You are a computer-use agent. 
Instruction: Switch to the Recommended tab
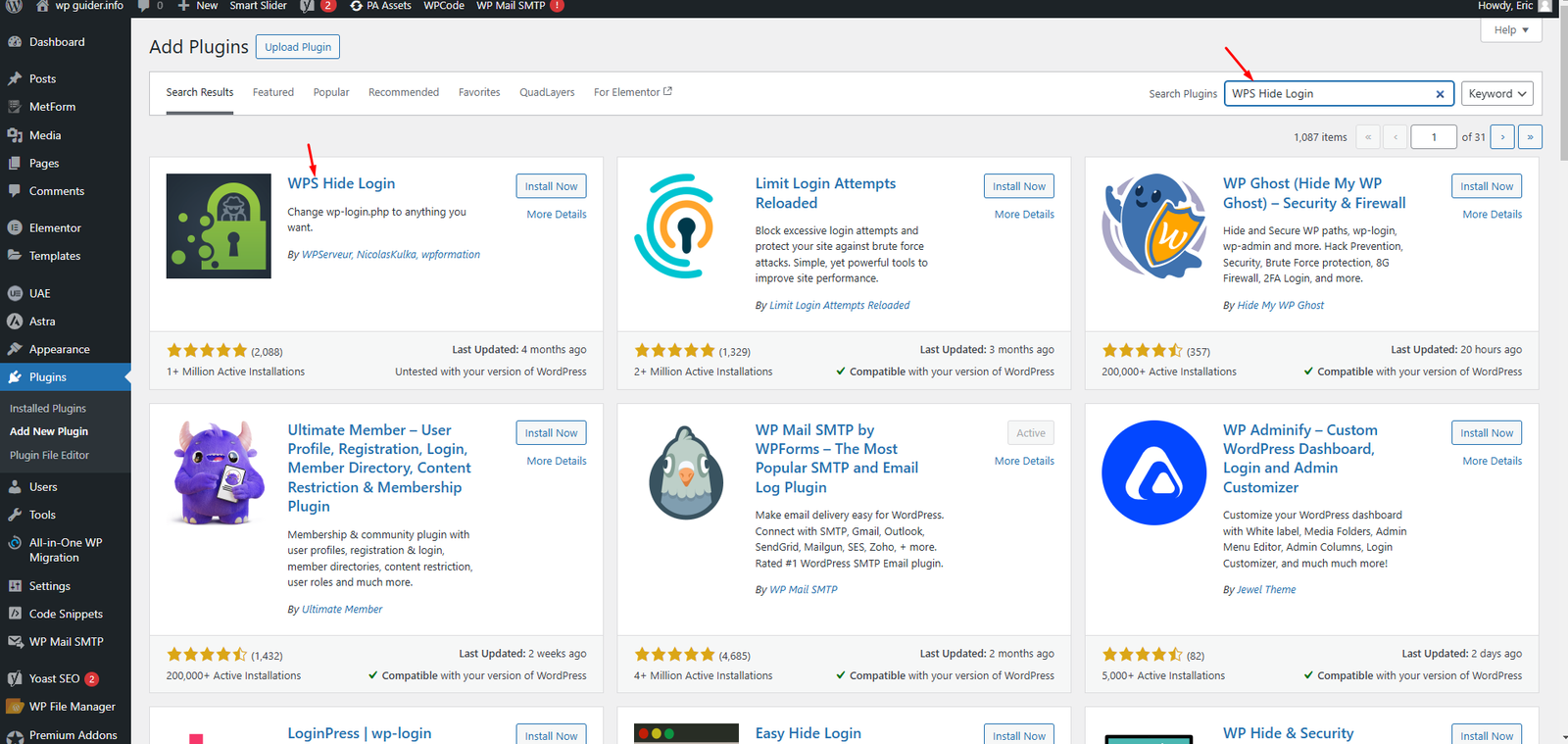[404, 92]
